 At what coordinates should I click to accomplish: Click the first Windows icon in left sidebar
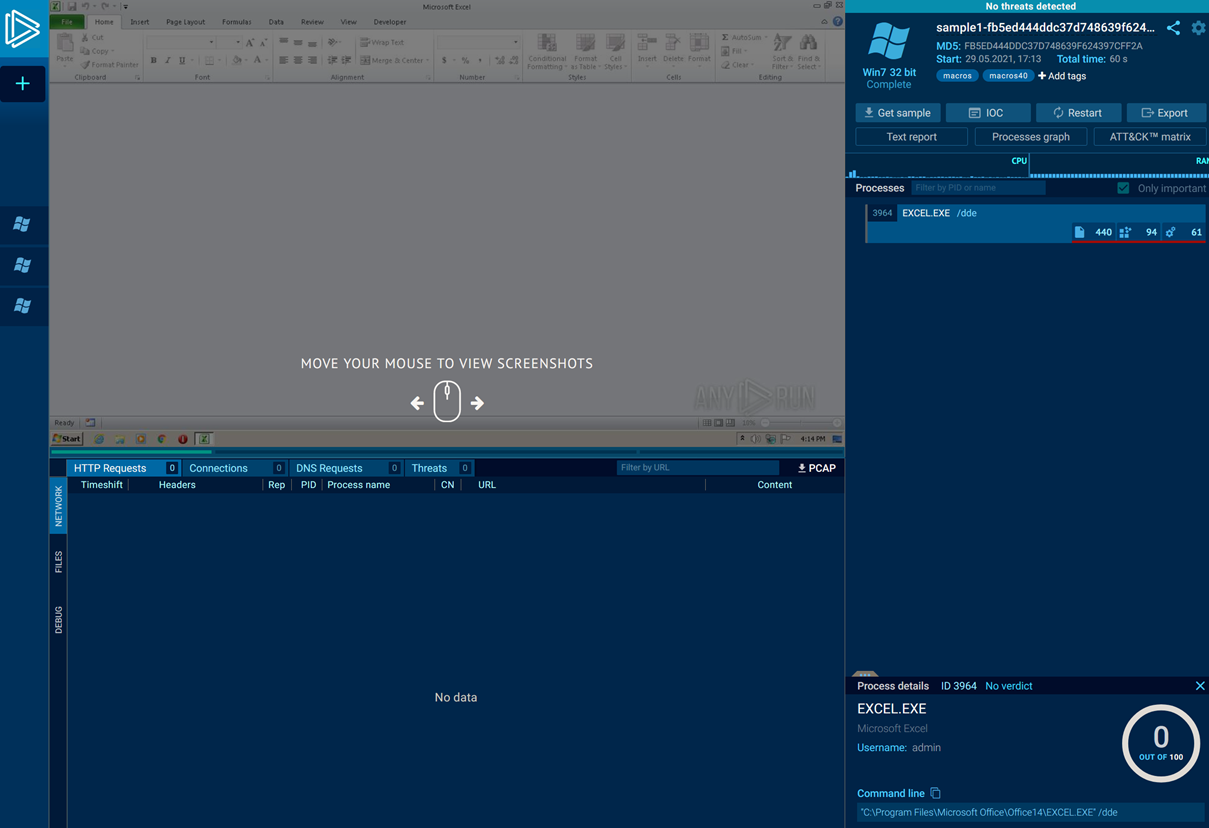tap(22, 224)
